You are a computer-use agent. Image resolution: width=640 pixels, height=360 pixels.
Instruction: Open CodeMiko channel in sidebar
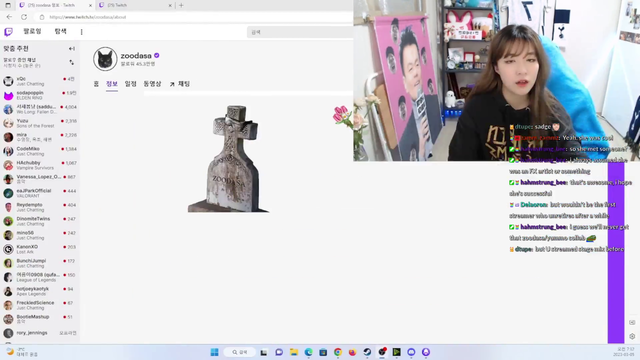[40, 151]
